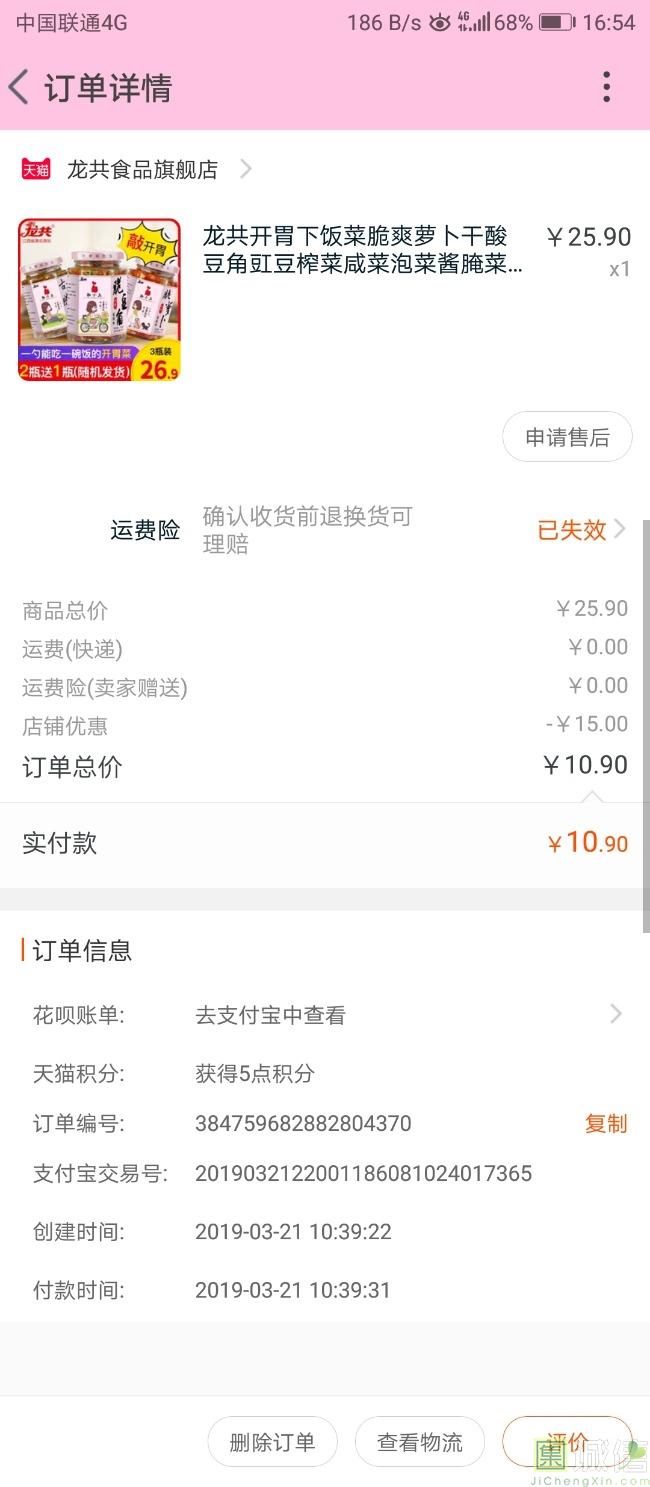The height and width of the screenshot is (1487, 650).
Task: Tap the eye comfort status icon
Action: click(440, 22)
